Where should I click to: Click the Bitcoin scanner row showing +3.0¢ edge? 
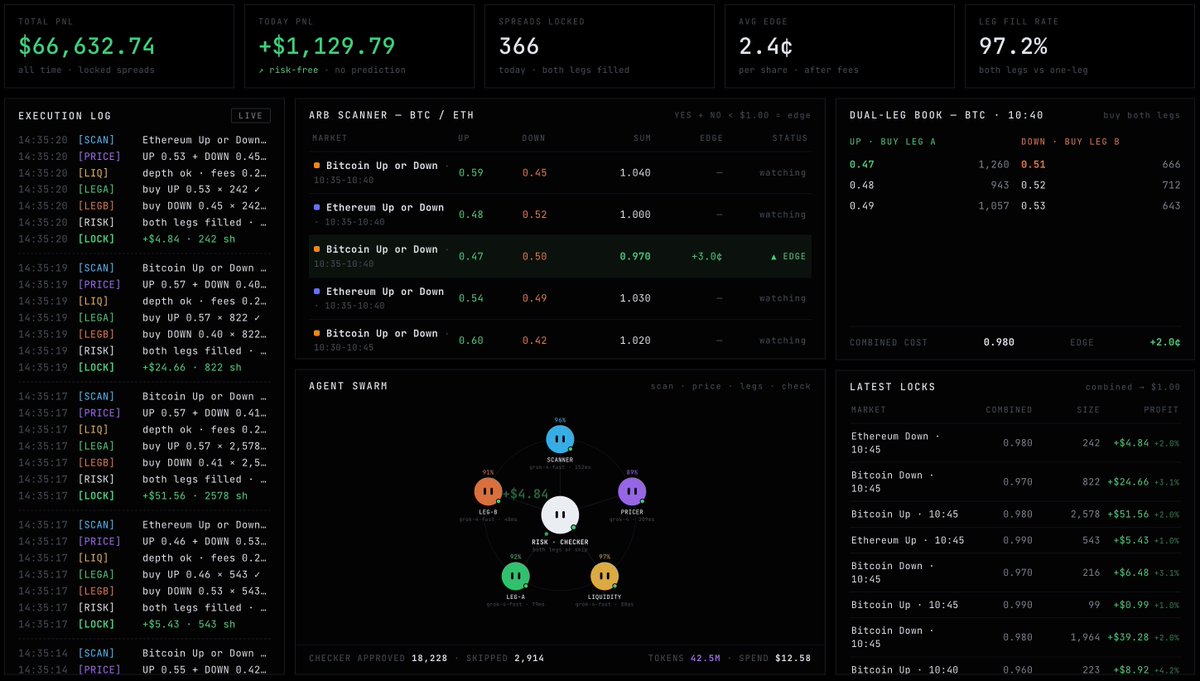pyautogui.click(x=560, y=256)
